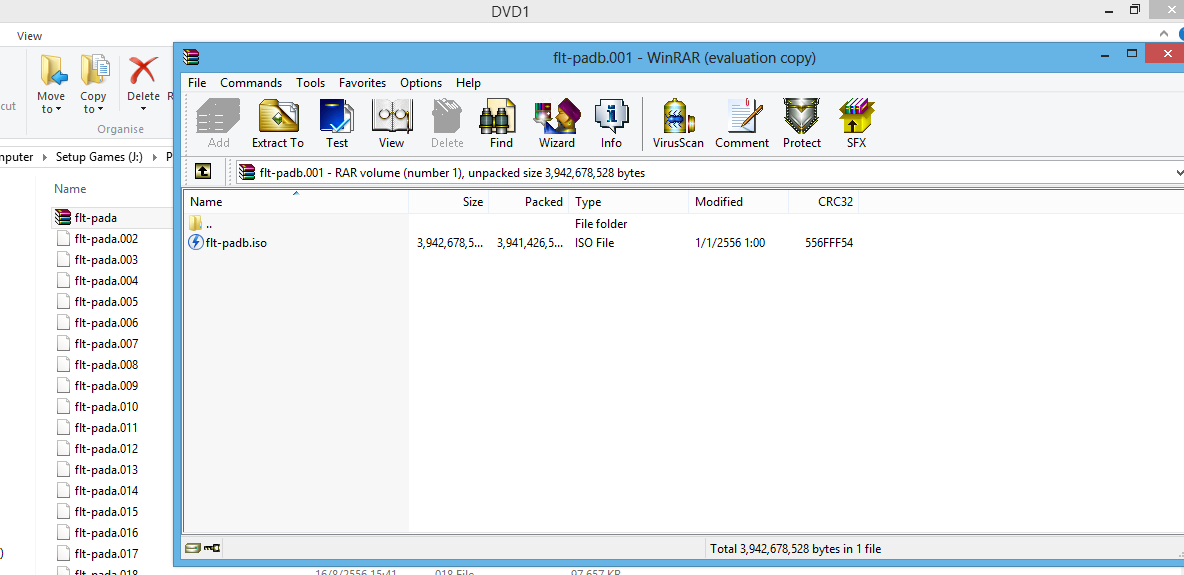The width and height of the screenshot is (1184, 575).
Task: Select flt-pada.009 in Explorer
Action: 97,385
